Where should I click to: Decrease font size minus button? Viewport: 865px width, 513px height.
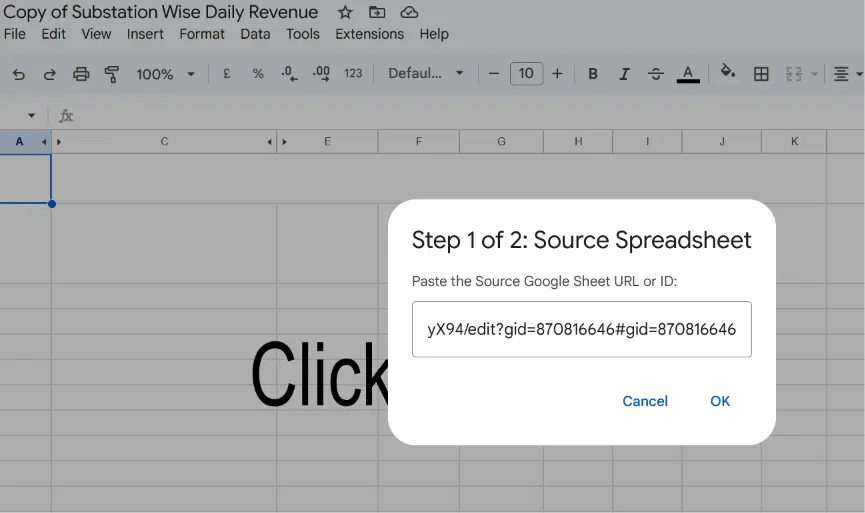tap(494, 73)
